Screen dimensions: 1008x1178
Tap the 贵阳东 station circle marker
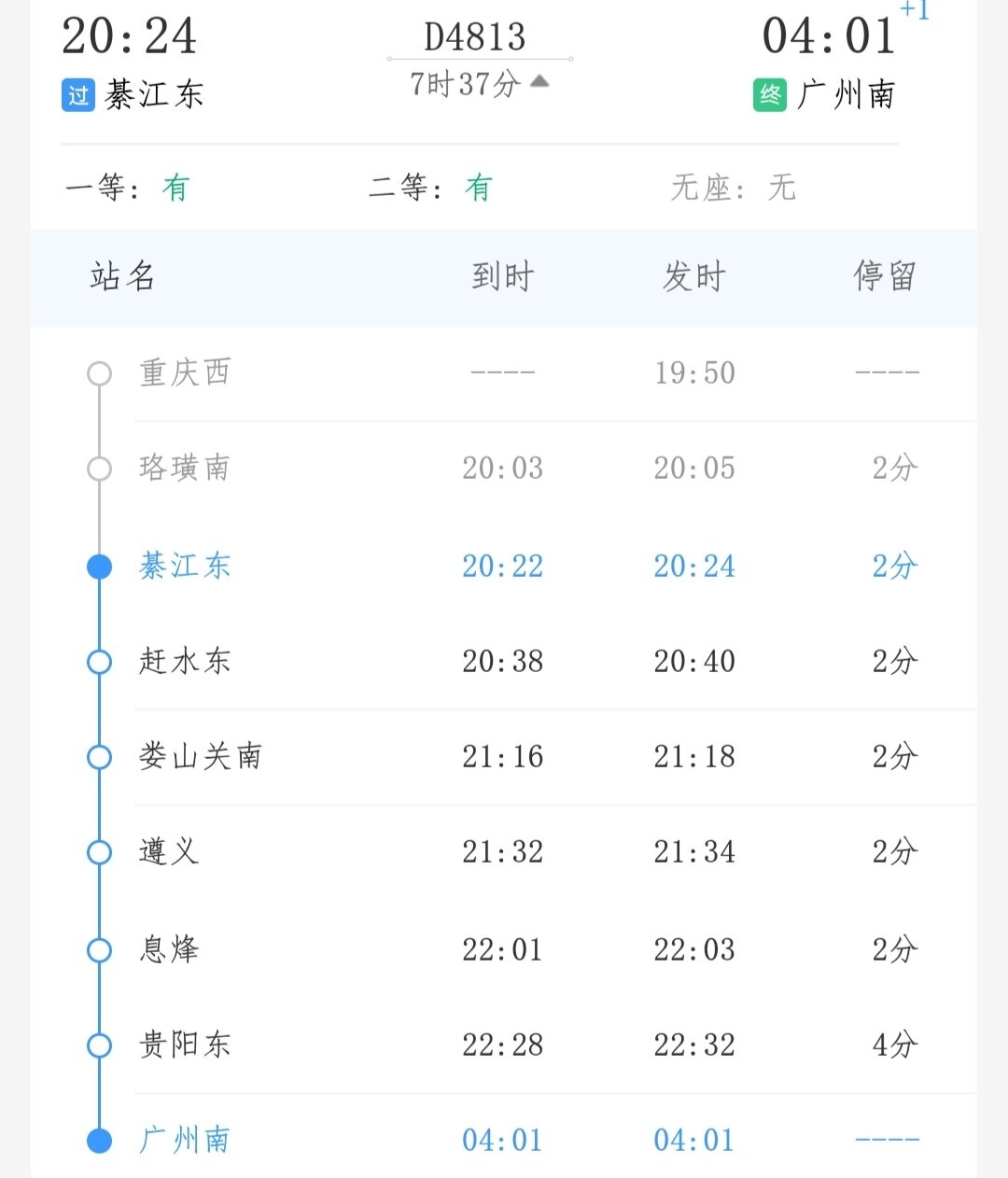tap(99, 1045)
